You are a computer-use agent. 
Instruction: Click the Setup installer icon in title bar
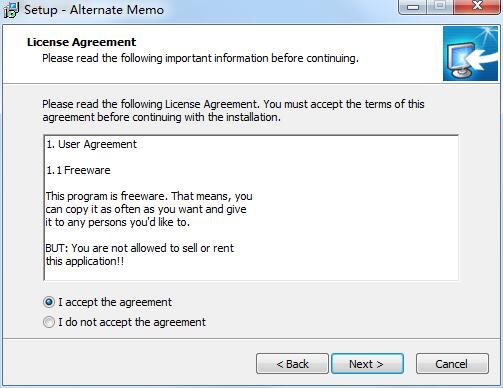pyautogui.click(x=11, y=10)
